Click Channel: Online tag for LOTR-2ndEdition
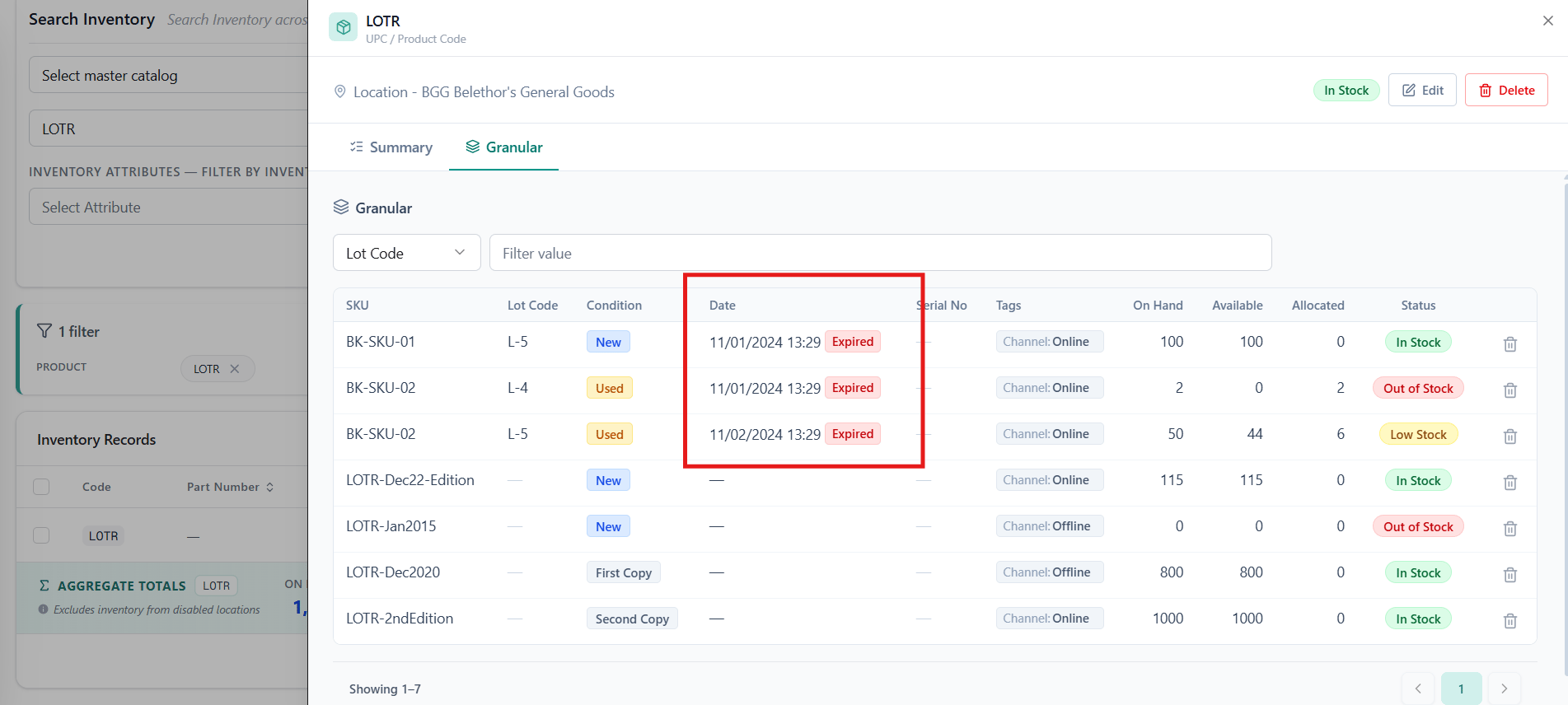The image size is (1568, 705). coord(1049,619)
